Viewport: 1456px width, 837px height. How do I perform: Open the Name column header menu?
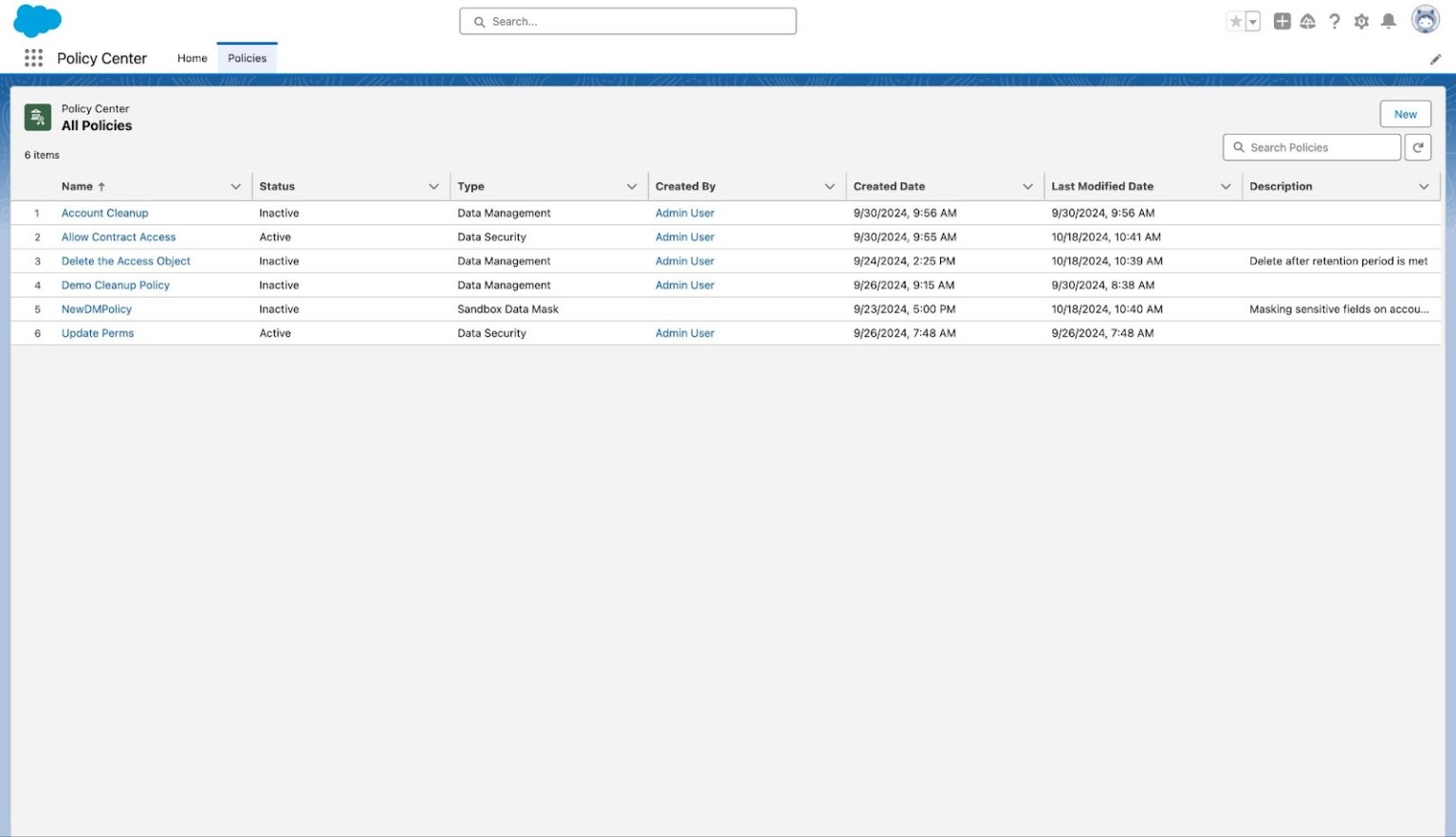coord(234,186)
